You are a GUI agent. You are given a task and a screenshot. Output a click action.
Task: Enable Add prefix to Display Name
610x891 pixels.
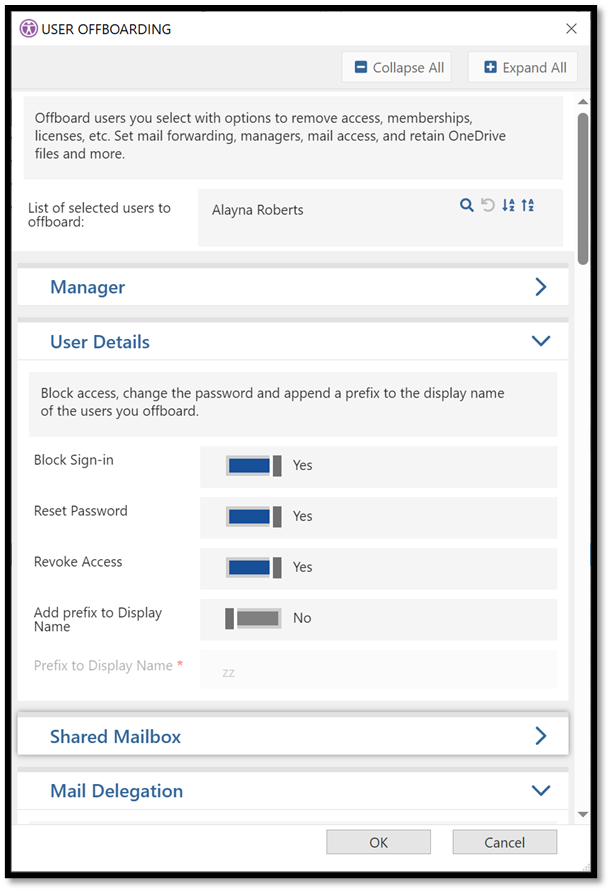click(x=254, y=619)
